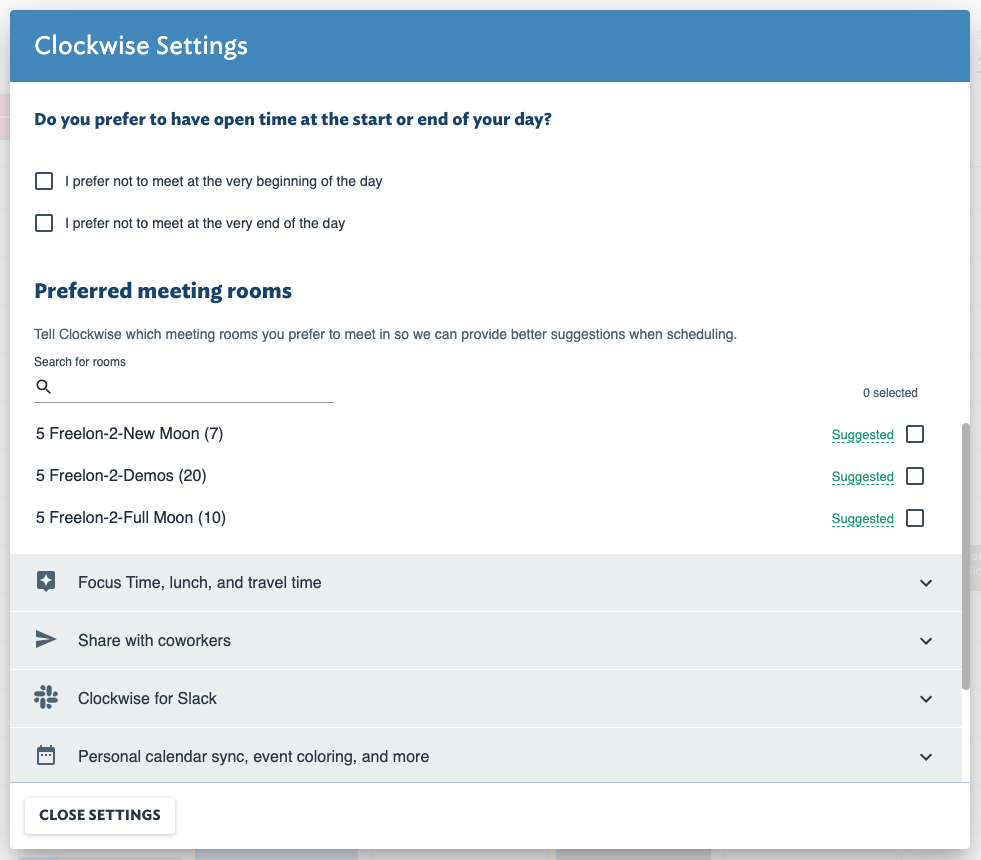The image size is (981, 860).
Task: Click the Suggested link for New Moon room
Action: pyautogui.click(x=862, y=435)
